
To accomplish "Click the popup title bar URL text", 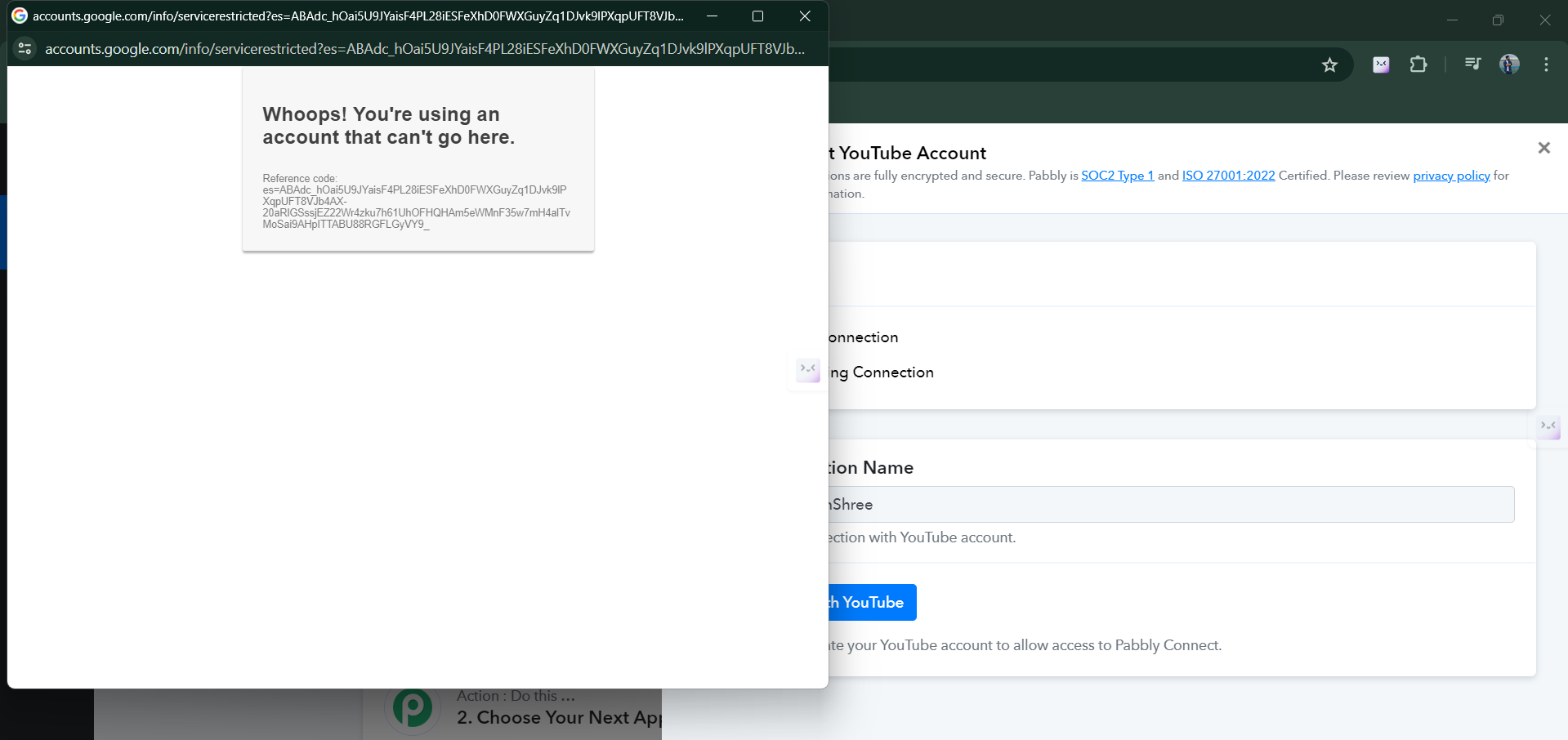I will [x=358, y=16].
